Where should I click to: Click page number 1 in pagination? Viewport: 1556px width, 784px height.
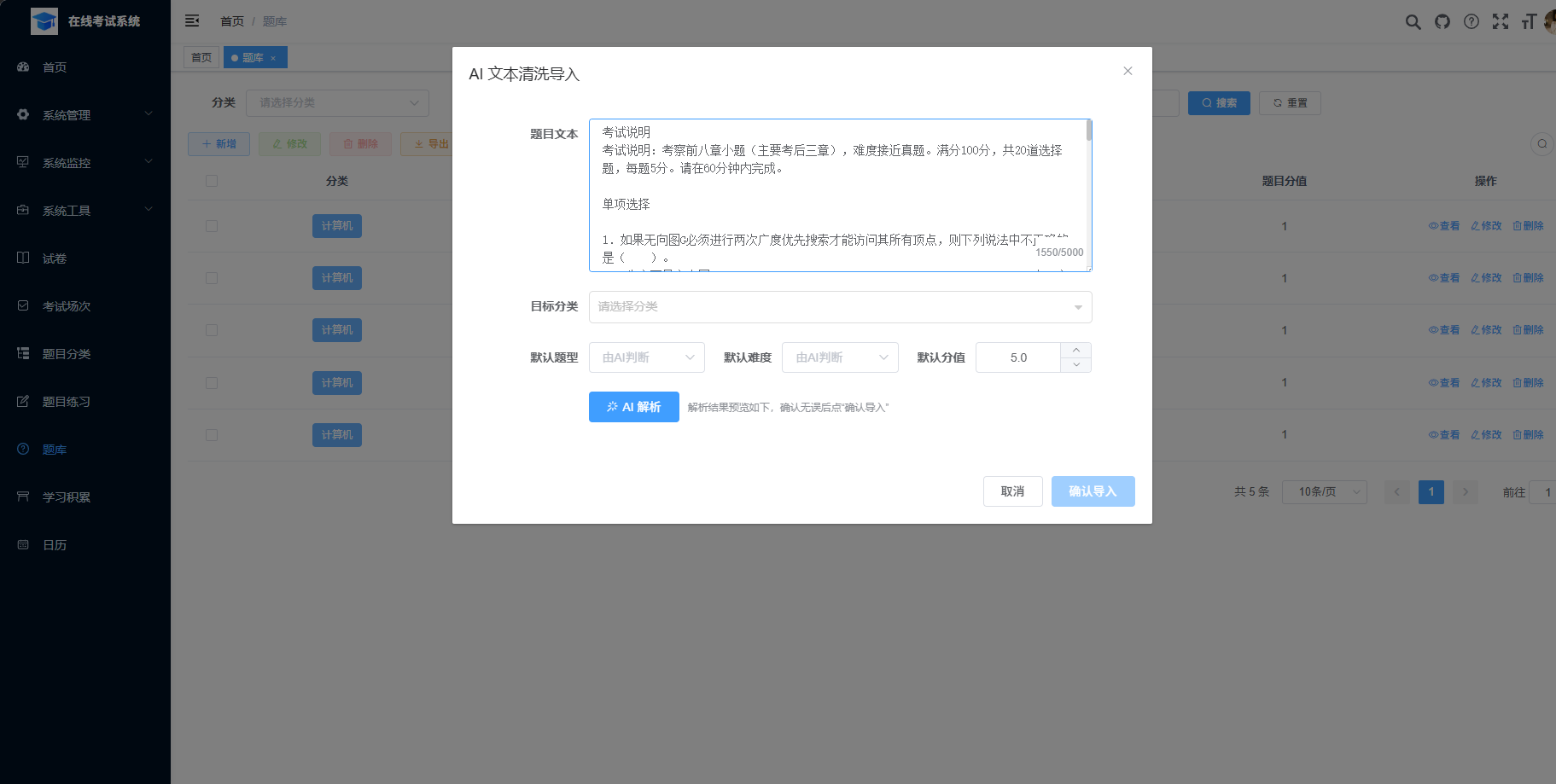(x=1431, y=492)
